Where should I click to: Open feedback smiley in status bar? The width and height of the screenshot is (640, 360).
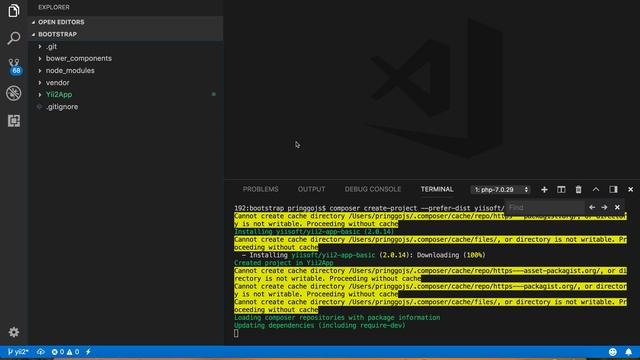point(613,352)
